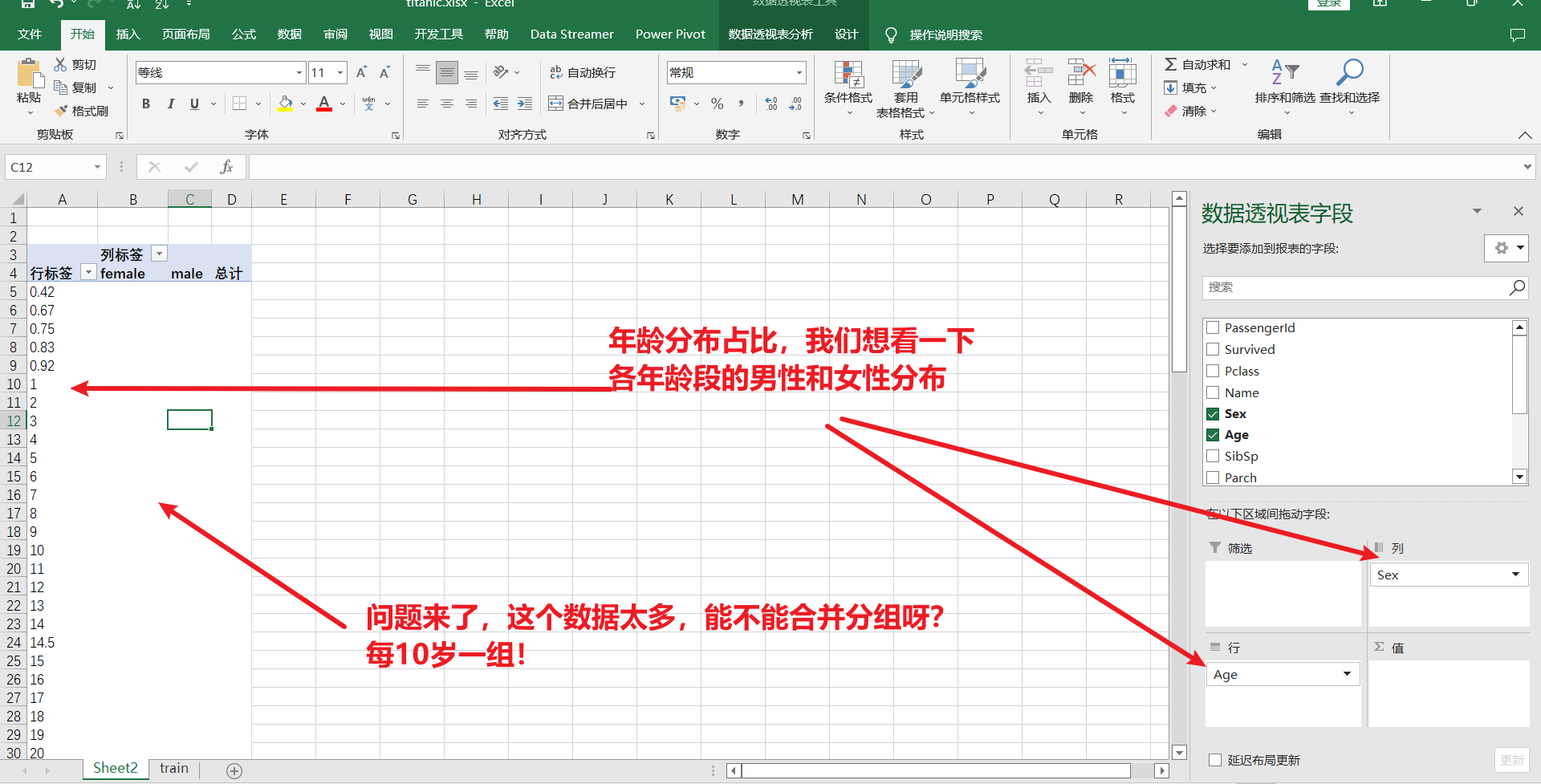Select the Format Painter brush

(61, 111)
